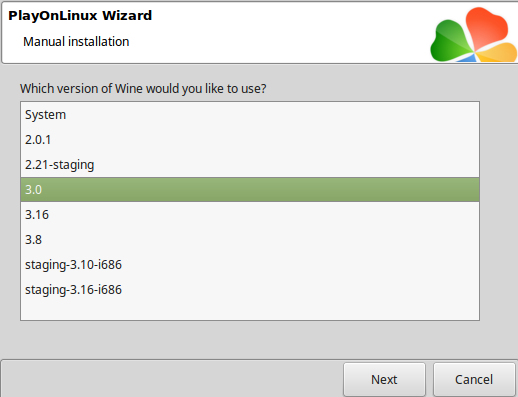Click empty button bar left of Next
518x397 pixels.
coord(172,379)
